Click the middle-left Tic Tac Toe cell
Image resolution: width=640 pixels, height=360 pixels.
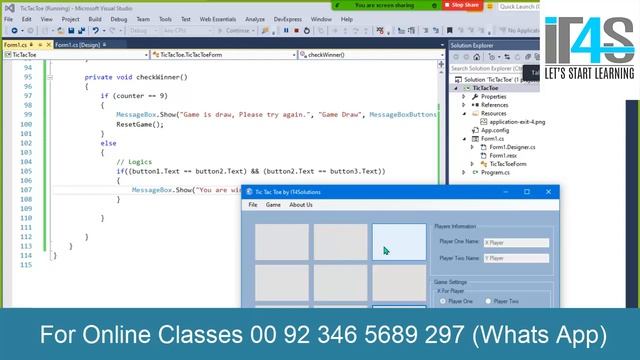click(282, 282)
